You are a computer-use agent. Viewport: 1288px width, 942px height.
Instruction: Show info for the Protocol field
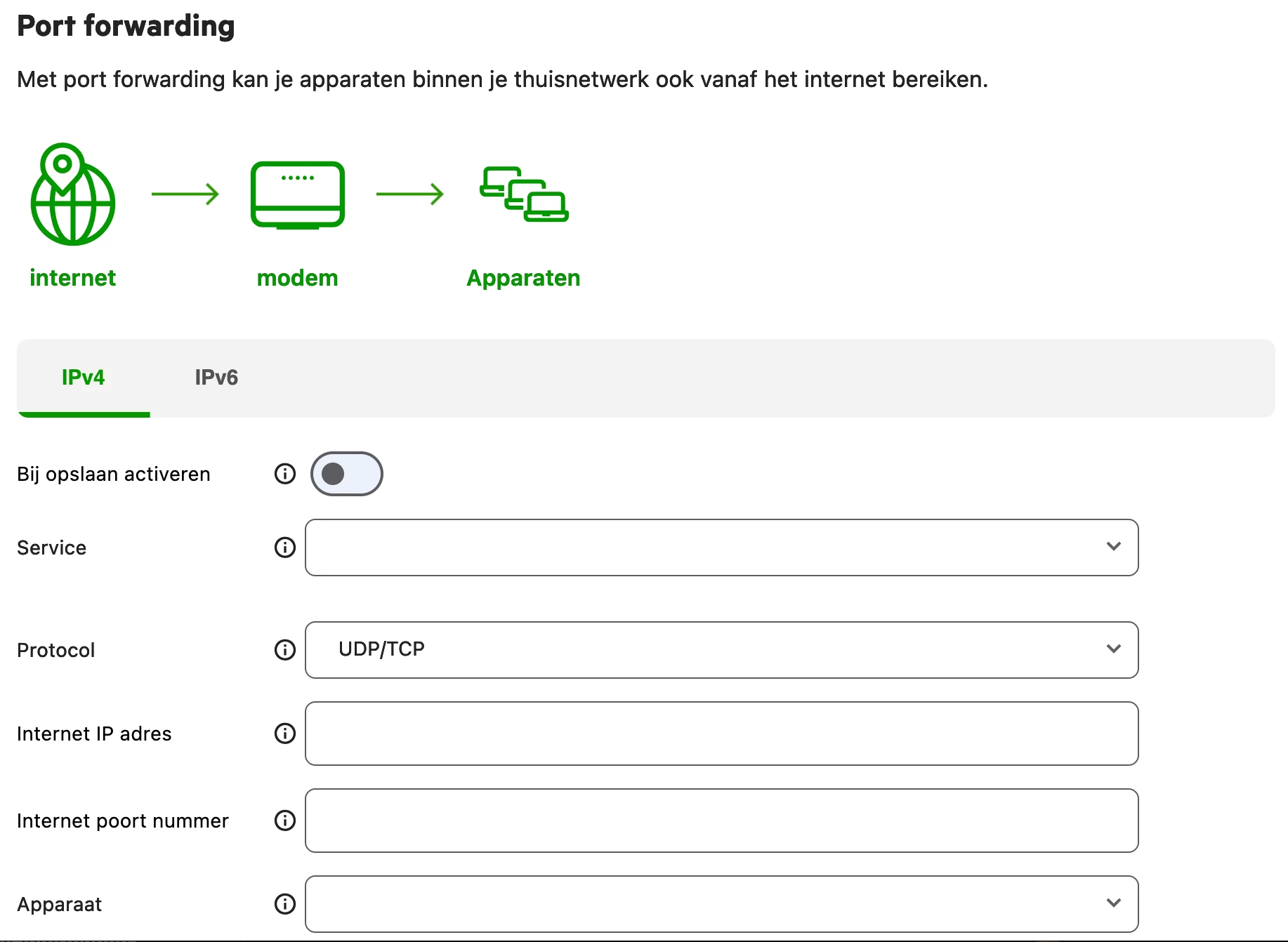284,650
